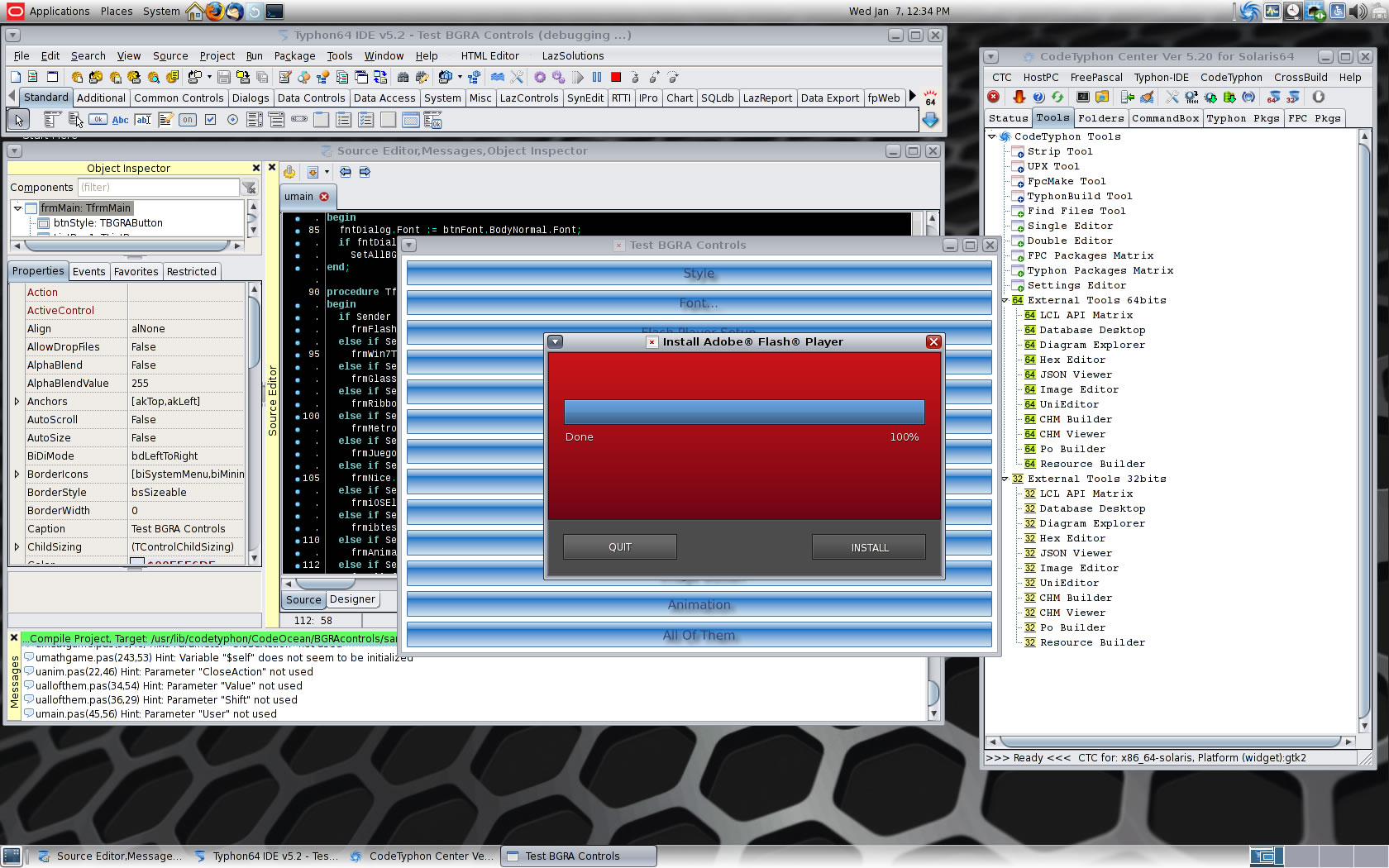1389x868 pixels.
Task: Select the TMainMenu component icon
Action: 53,120
